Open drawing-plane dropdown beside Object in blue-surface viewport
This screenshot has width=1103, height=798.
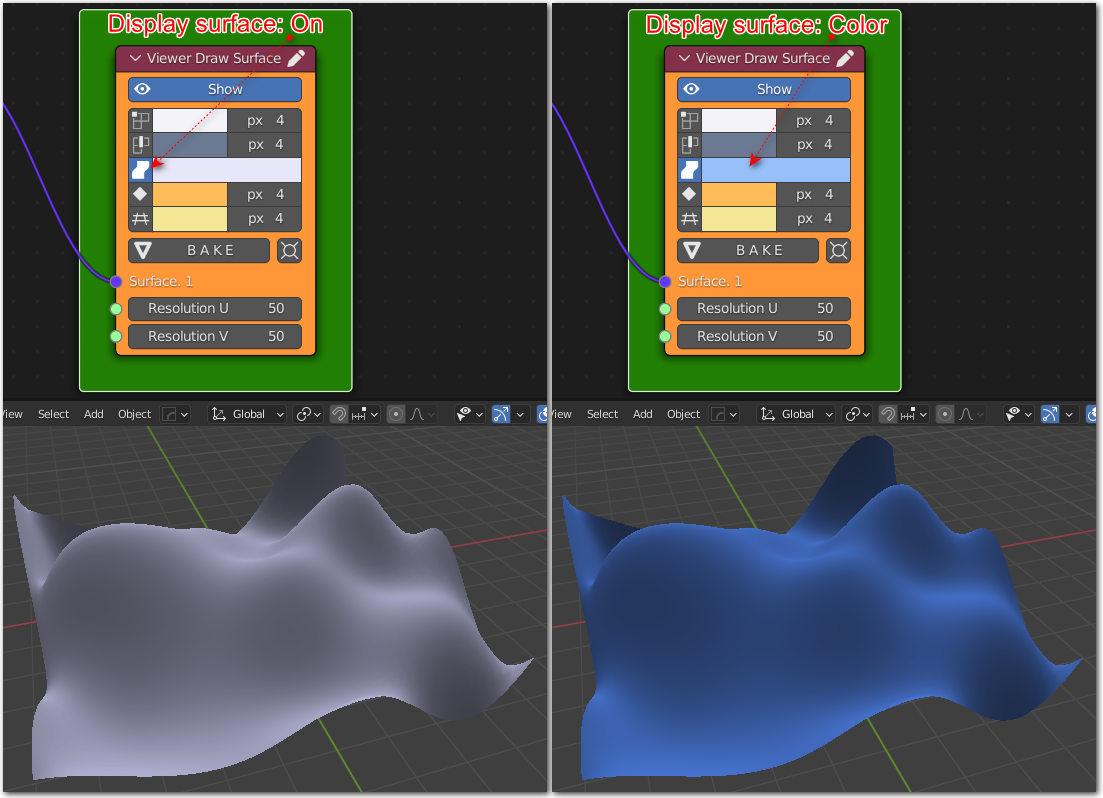click(x=724, y=414)
